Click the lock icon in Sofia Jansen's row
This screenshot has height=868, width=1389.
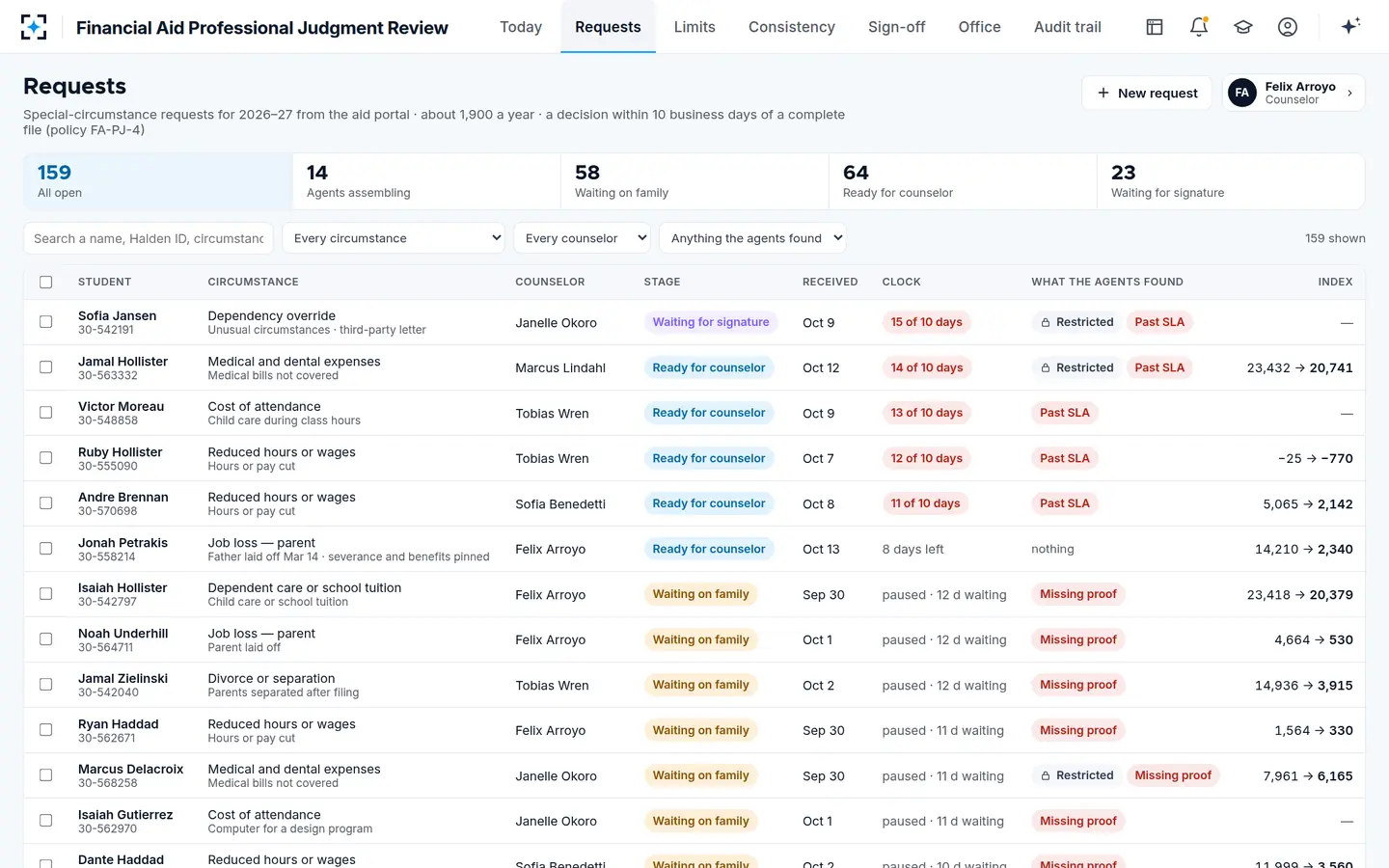[1046, 322]
